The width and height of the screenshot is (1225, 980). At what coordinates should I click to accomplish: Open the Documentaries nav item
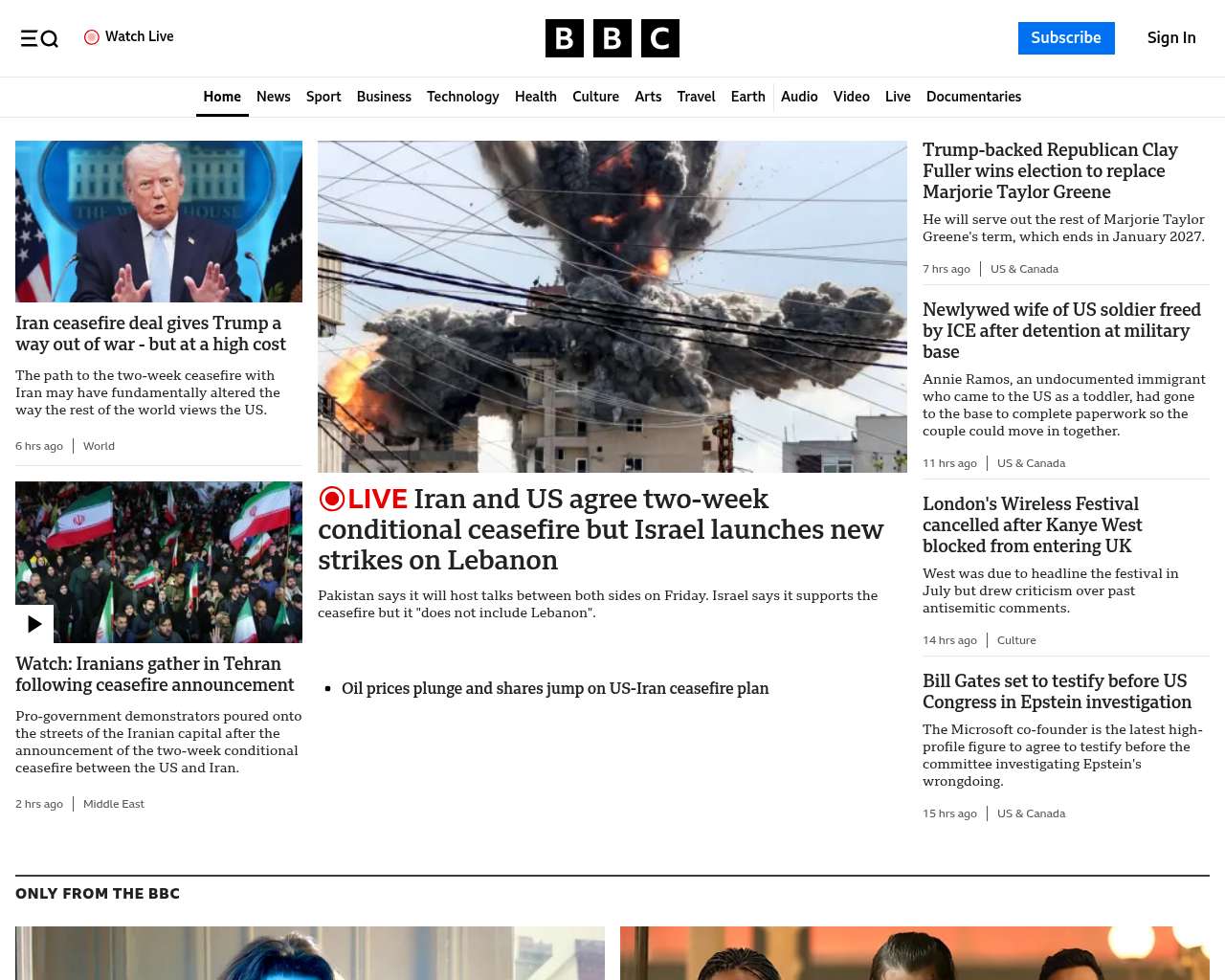pos(973,97)
